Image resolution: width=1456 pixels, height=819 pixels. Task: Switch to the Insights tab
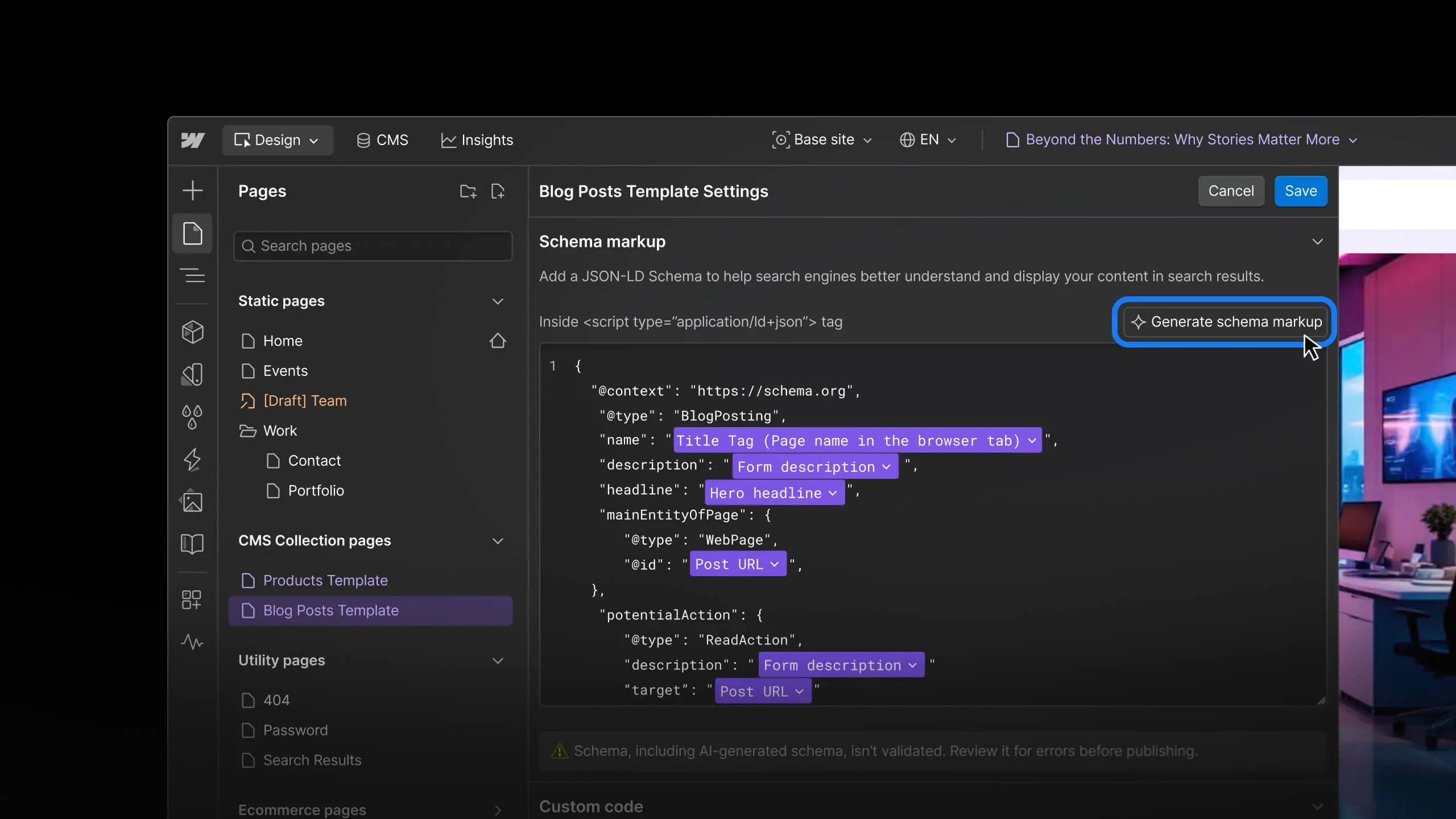477,140
